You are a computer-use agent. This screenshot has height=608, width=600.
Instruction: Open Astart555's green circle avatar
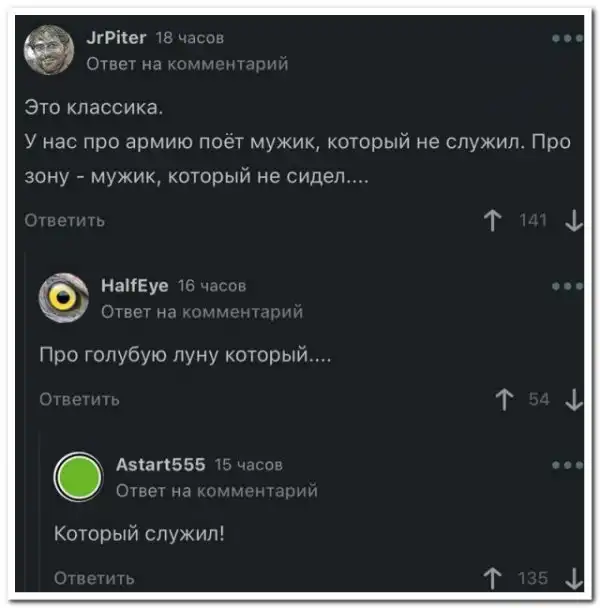79,477
